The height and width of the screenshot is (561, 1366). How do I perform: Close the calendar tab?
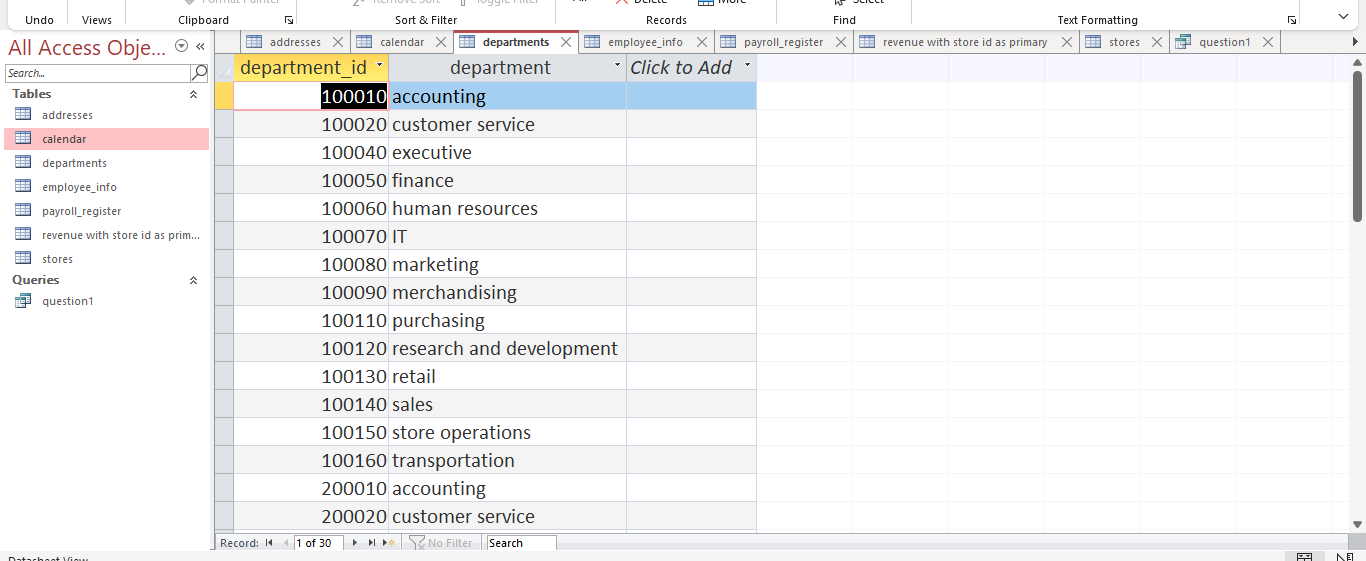[443, 42]
